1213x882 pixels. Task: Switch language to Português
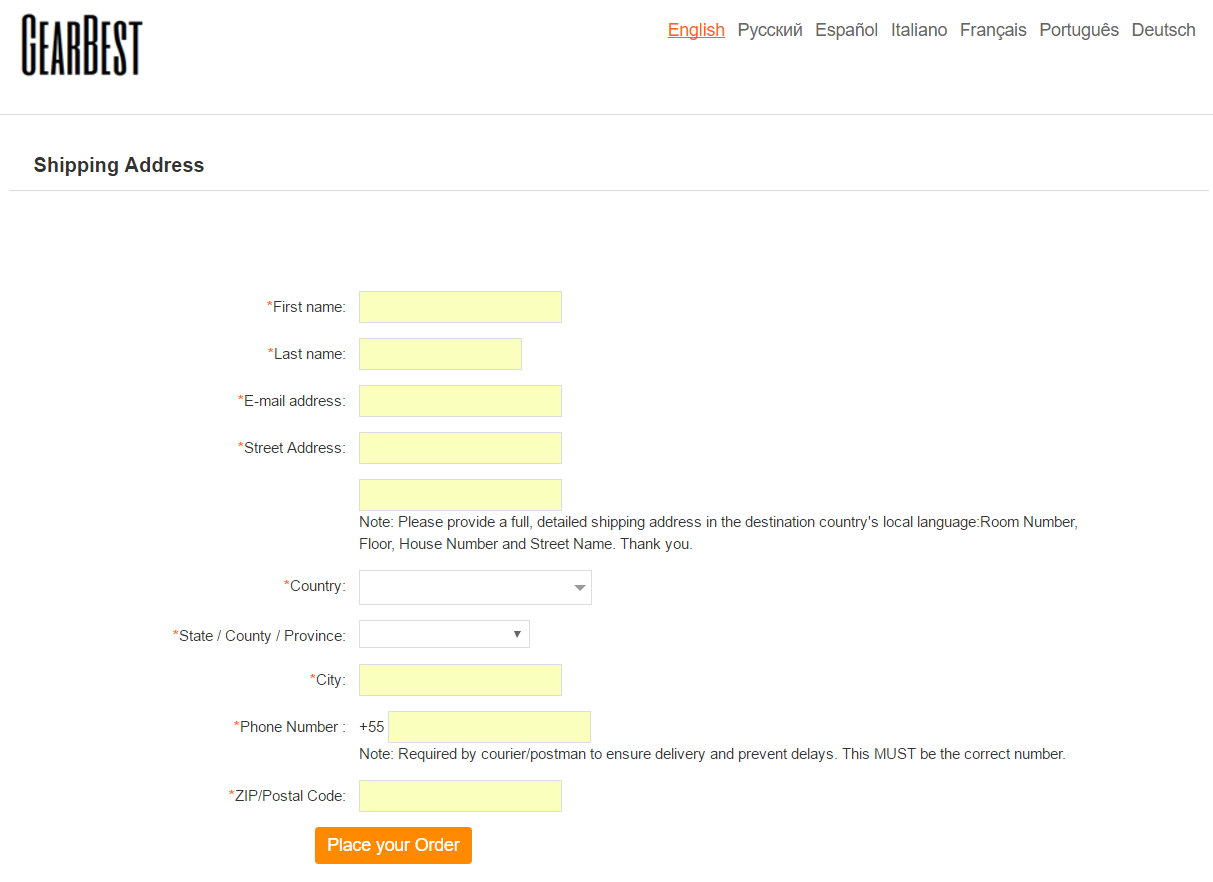pyautogui.click(x=1079, y=30)
